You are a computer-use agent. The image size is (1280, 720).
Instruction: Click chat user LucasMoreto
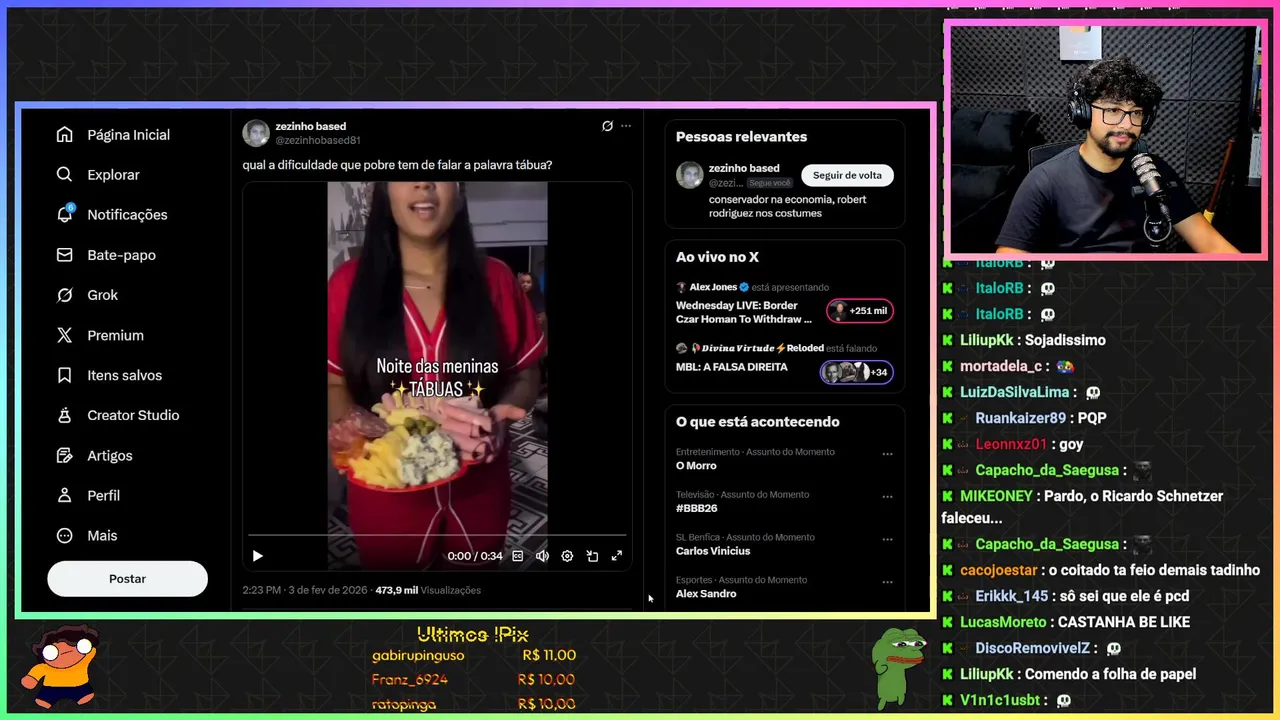pyautogui.click(x=1003, y=622)
